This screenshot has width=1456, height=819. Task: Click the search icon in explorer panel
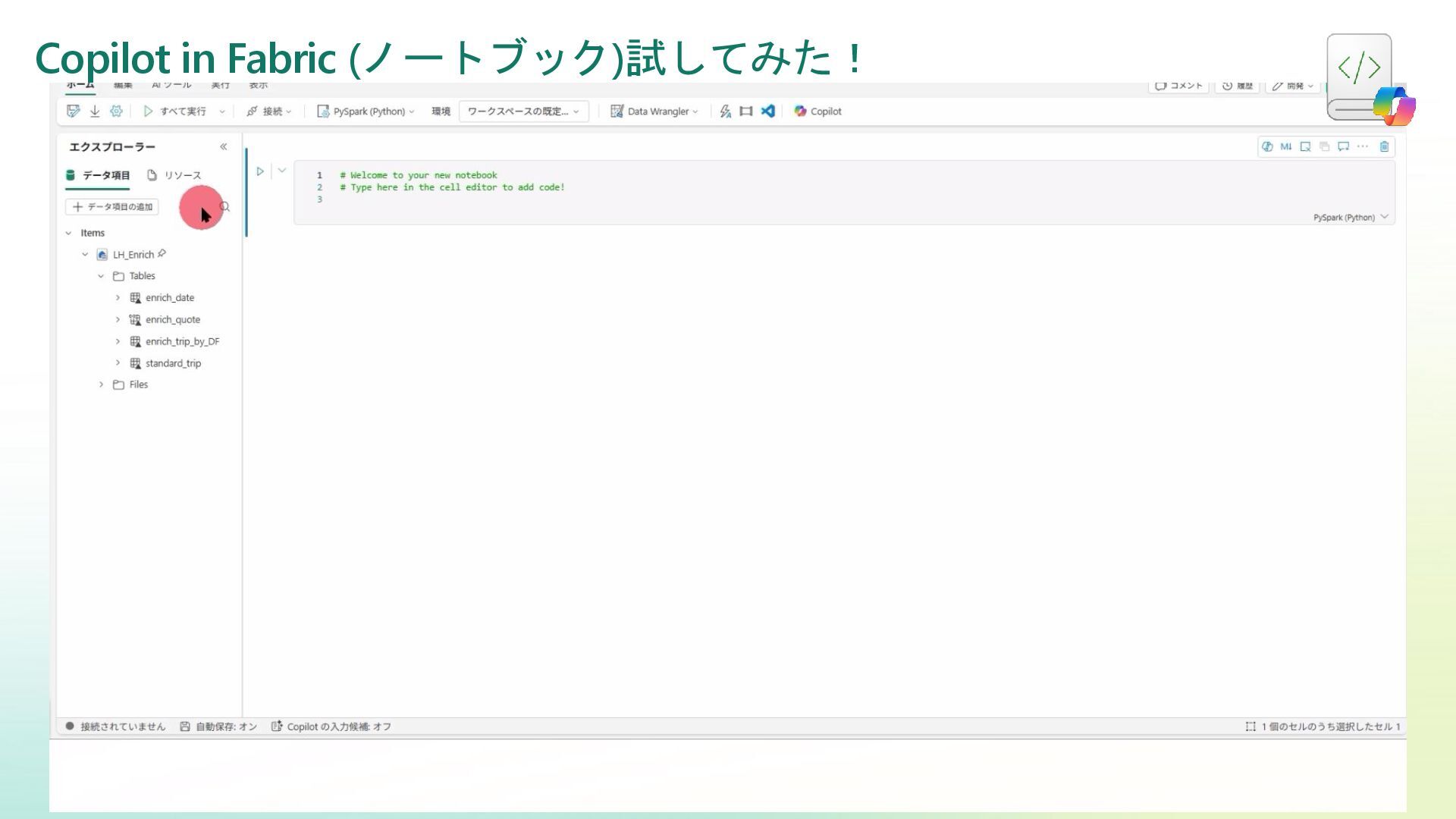(x=225, y=206)
